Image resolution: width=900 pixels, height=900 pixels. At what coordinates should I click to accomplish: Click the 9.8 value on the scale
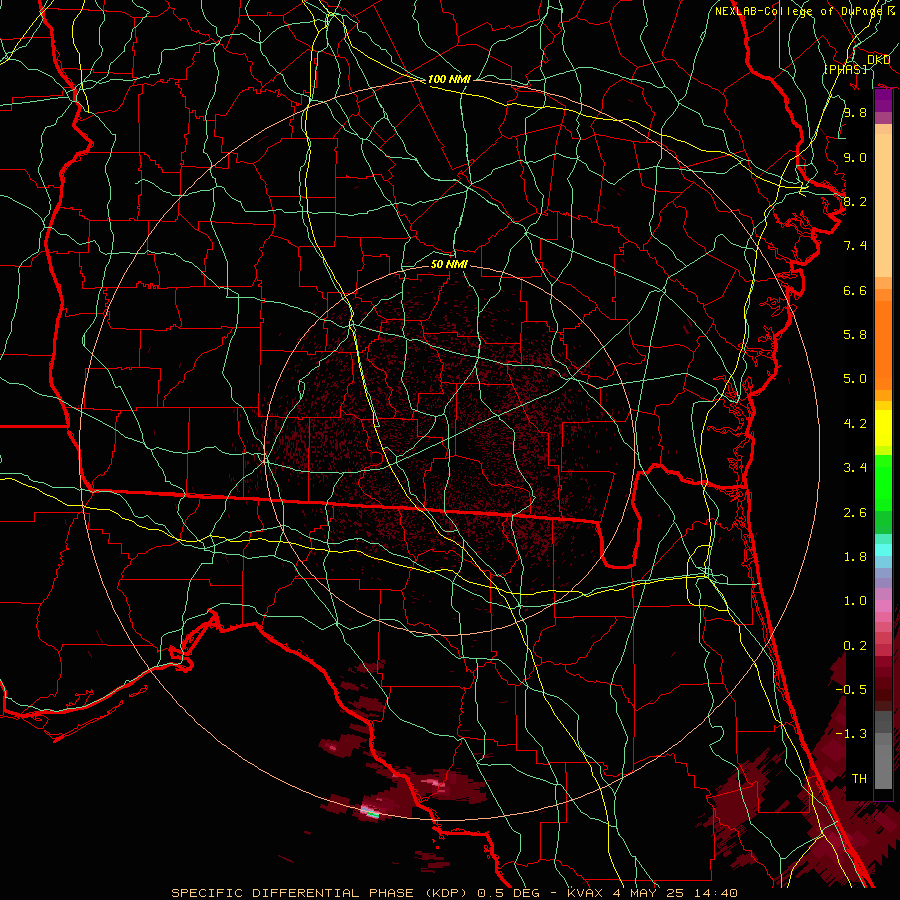coord(855,112)
